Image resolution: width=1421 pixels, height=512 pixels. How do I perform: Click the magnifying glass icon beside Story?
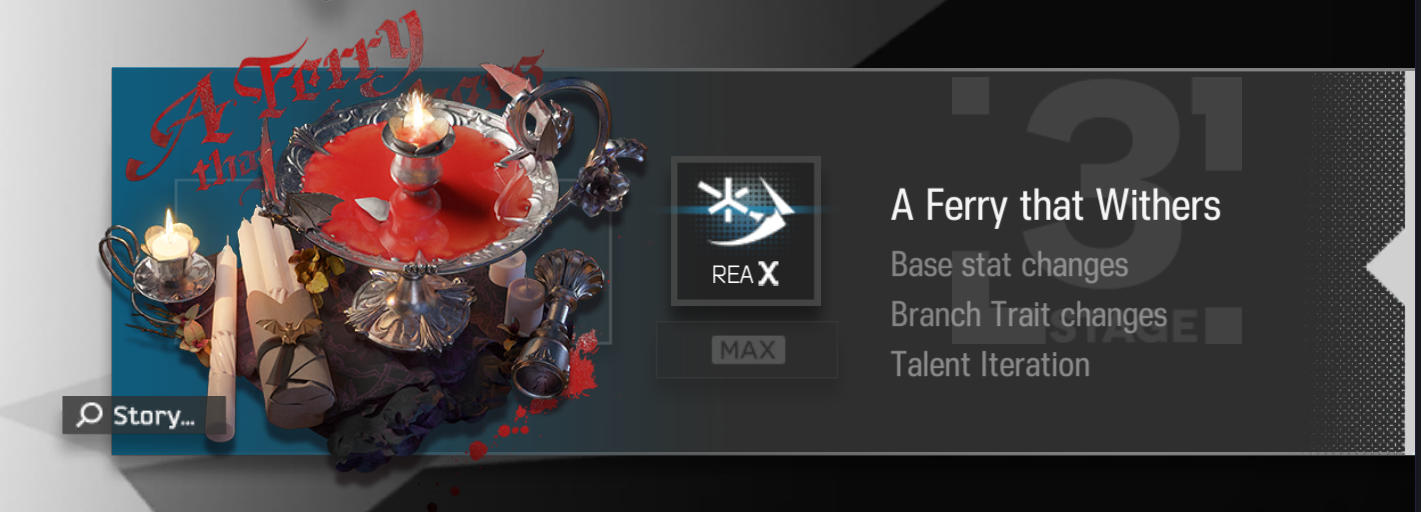(x=90, y=415)
